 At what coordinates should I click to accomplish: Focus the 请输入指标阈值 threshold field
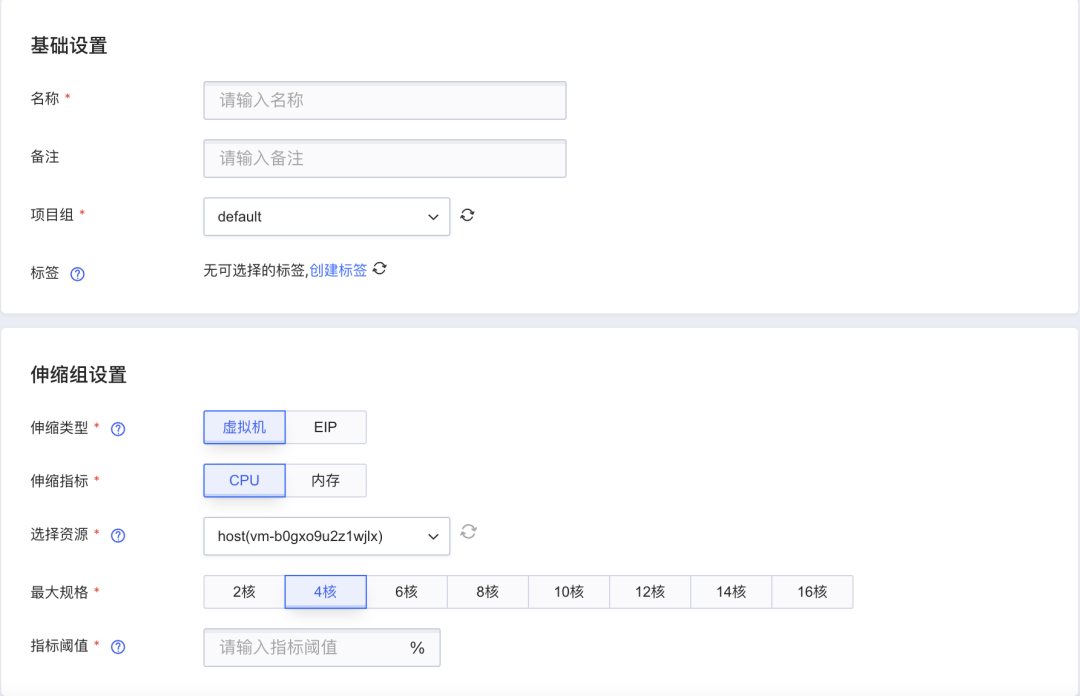pos(322,648)
